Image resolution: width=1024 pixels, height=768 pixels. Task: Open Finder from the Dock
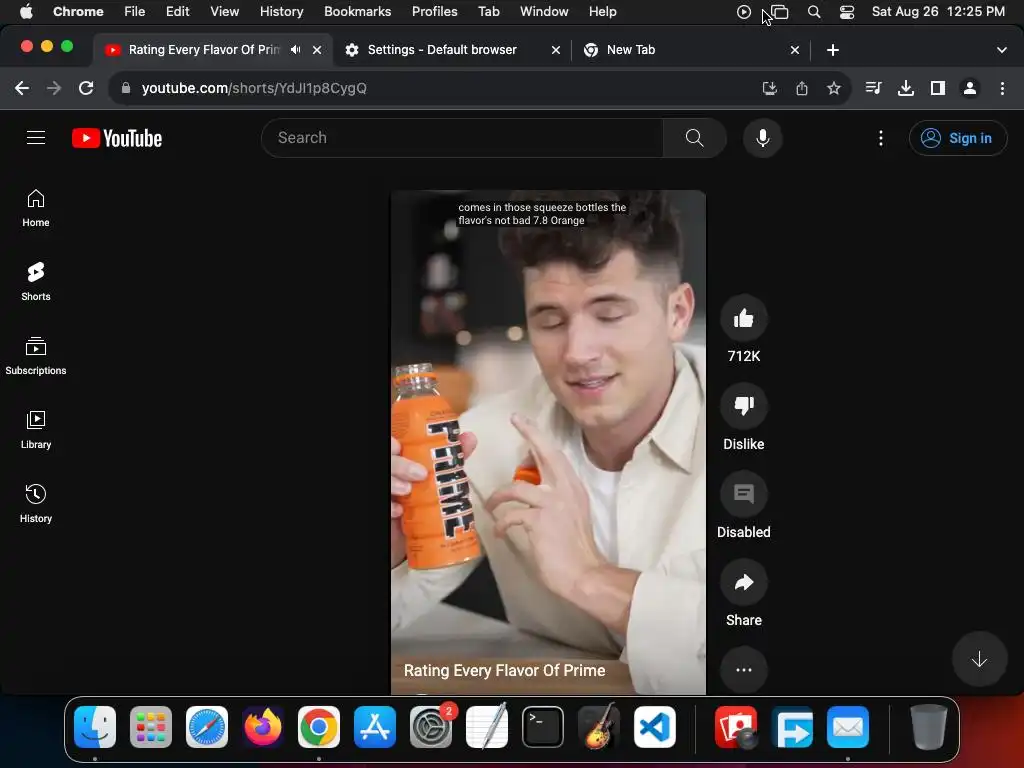coord(95,727)
